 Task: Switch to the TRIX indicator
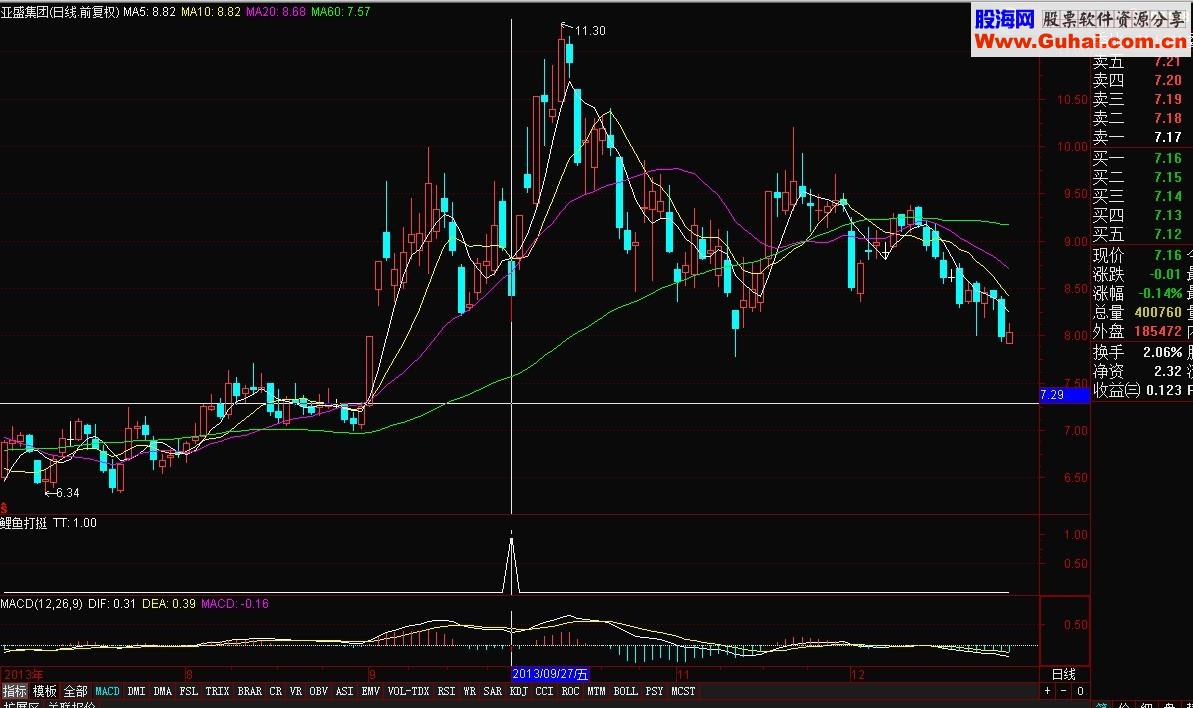pyautogui.click(x=218, y=691)
